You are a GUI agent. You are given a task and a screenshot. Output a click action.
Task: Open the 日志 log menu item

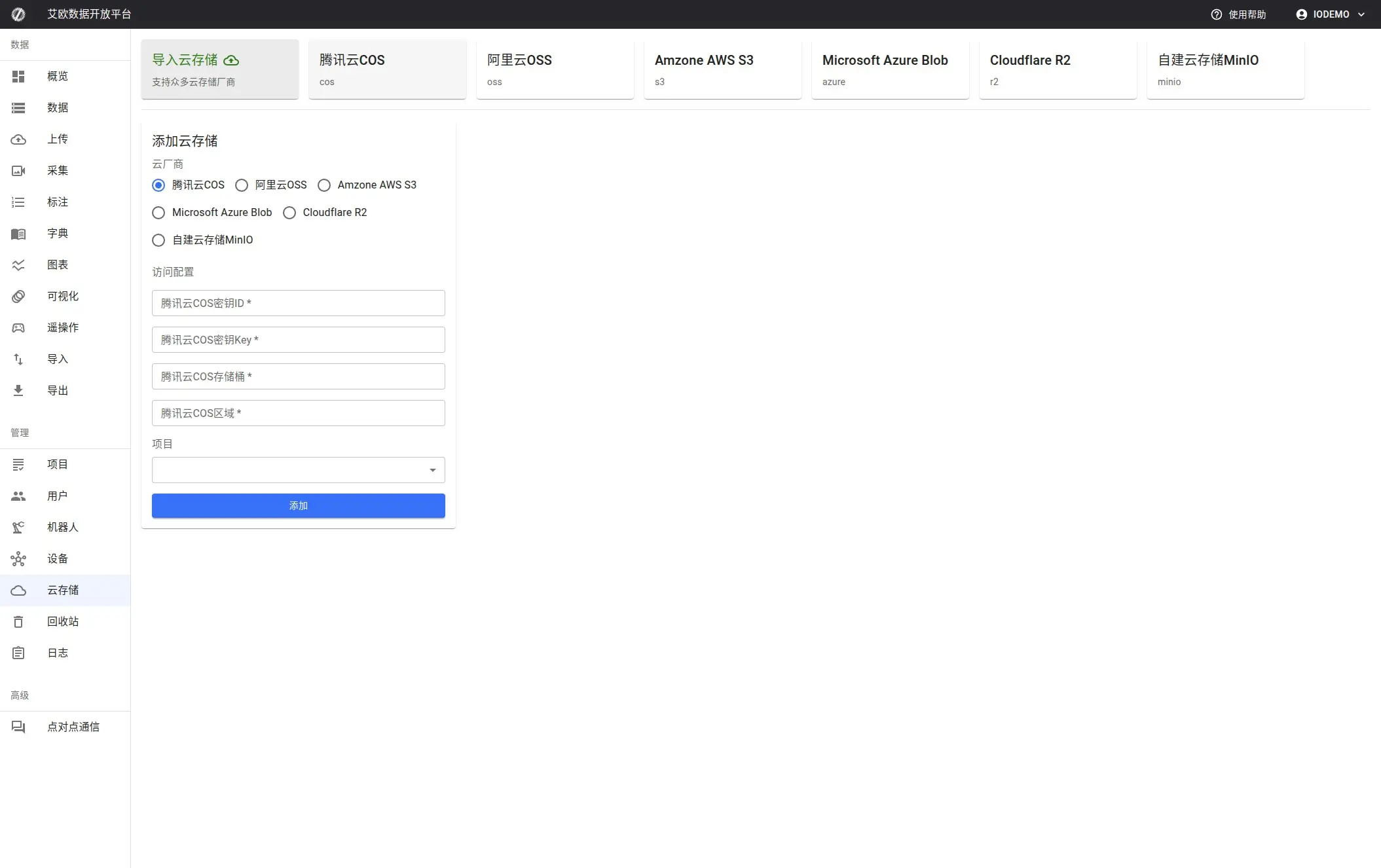(x=58, y=653)
